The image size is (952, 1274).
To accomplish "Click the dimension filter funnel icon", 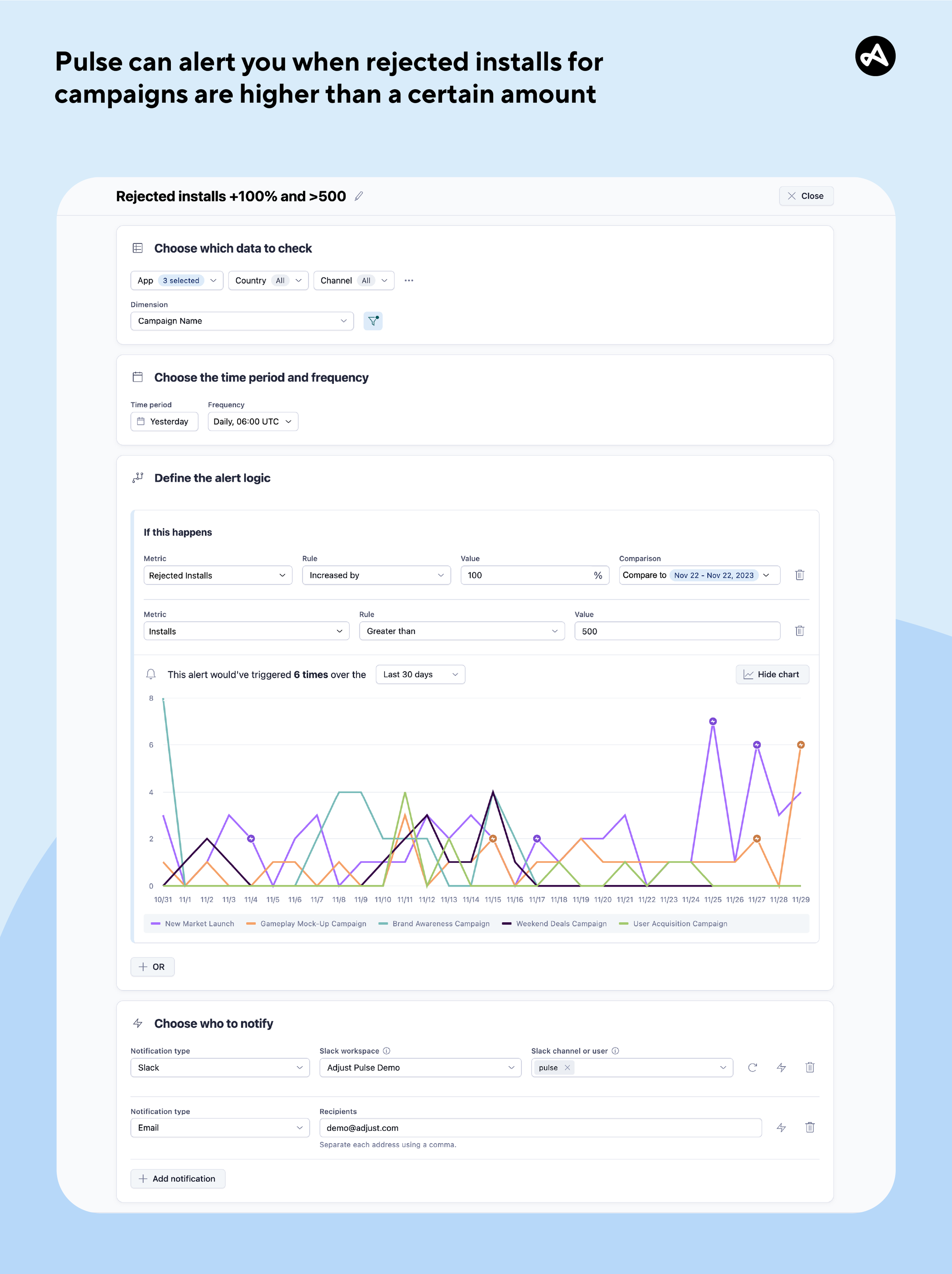I will pyautogui.click(x=373, y=321).
